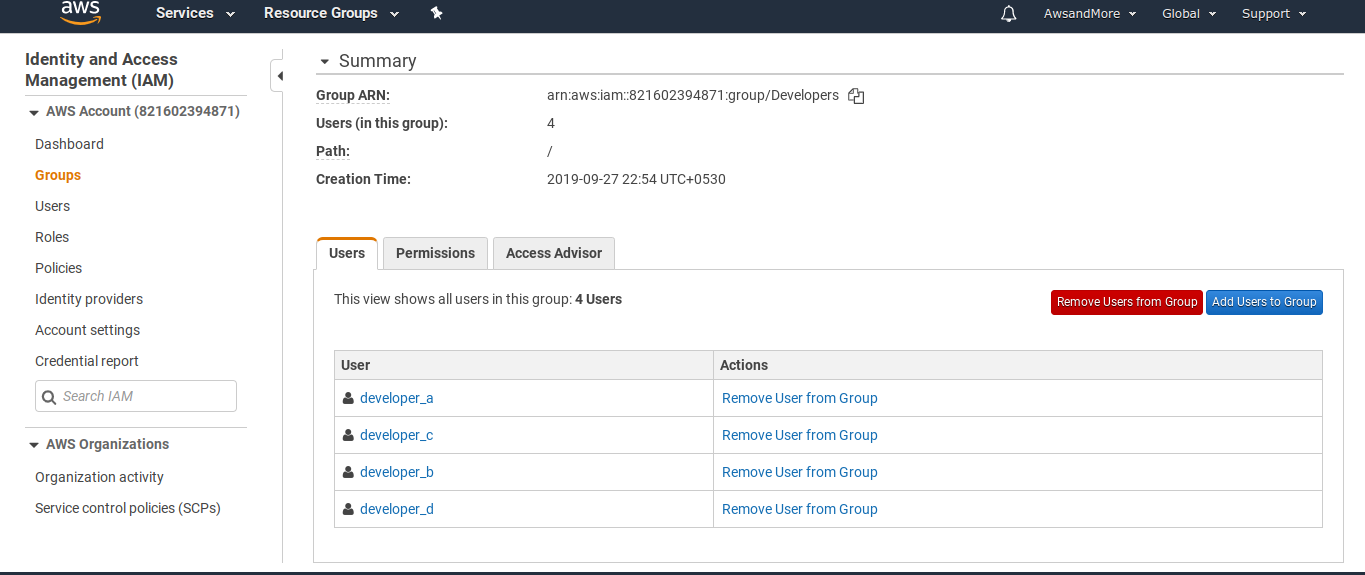
Task: Open the developer_c user link
Action: coord(396,435)
